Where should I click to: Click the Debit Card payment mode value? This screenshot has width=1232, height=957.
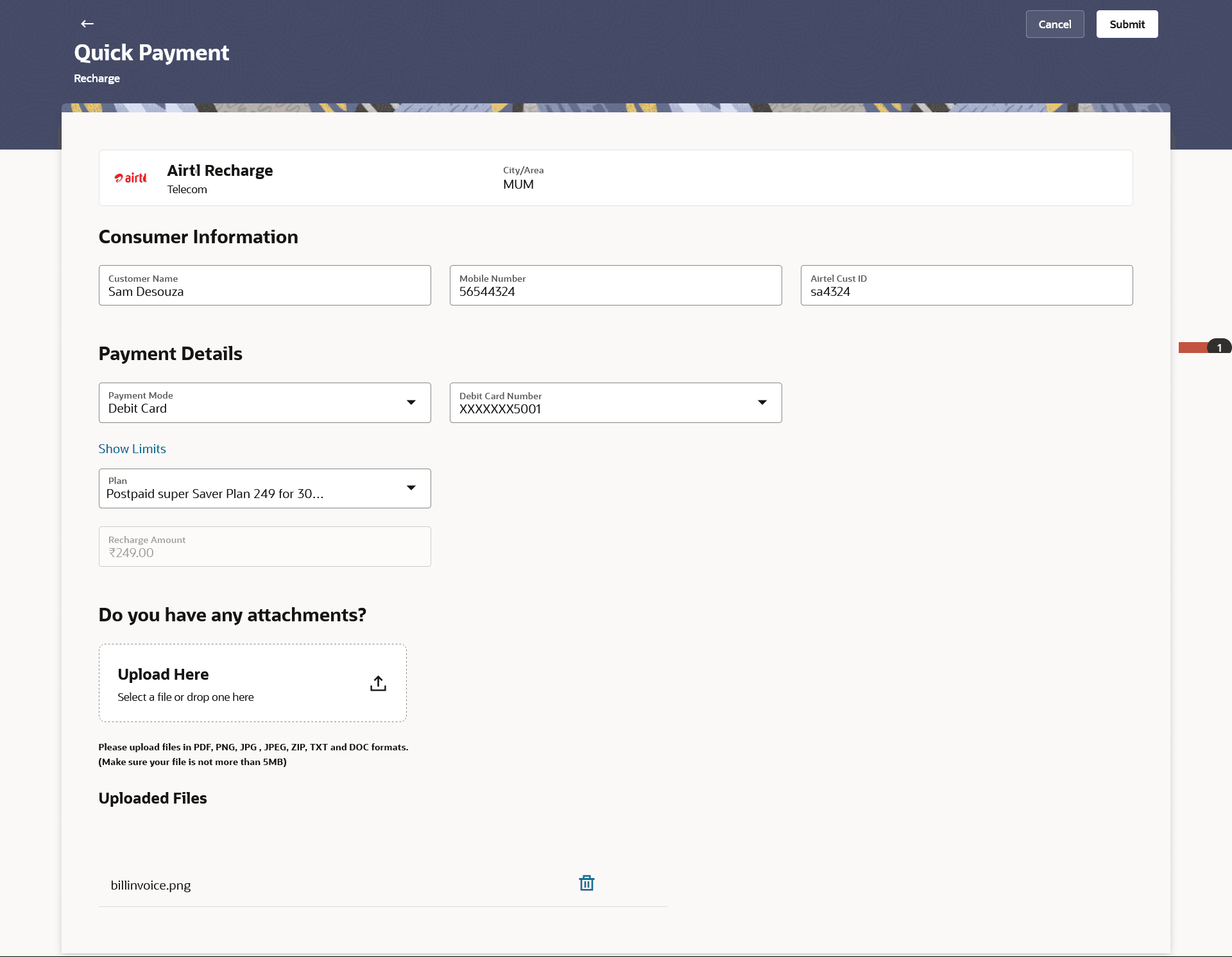137,409
